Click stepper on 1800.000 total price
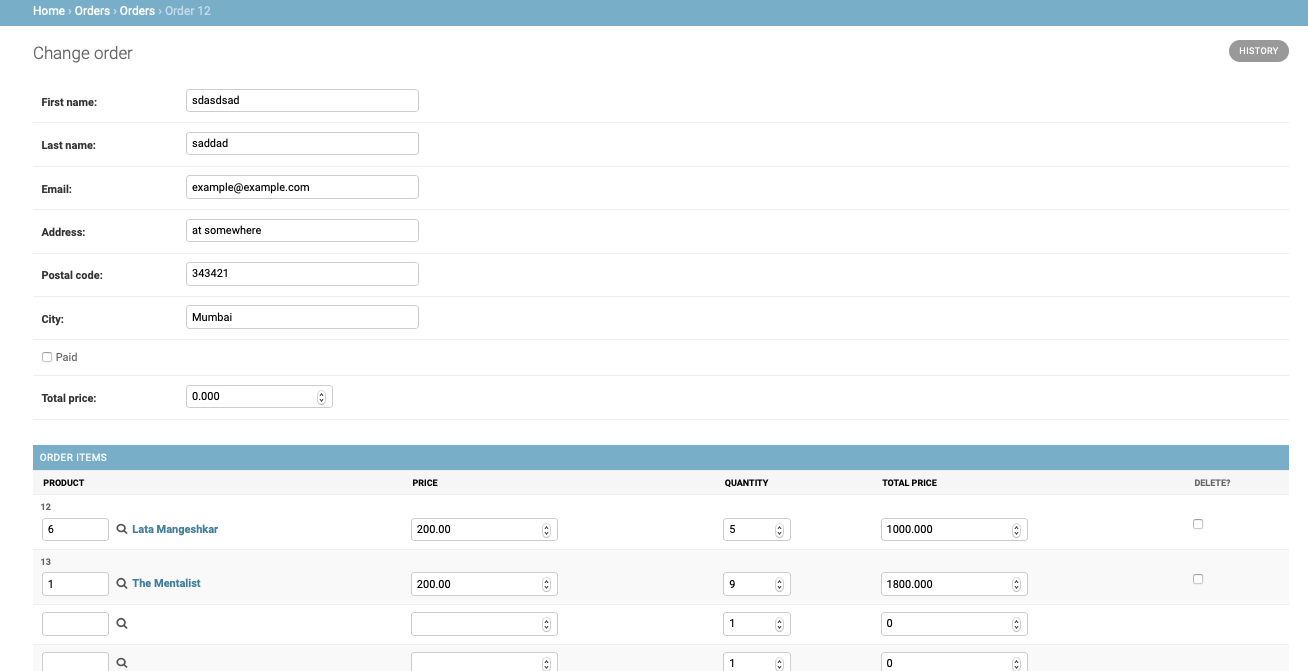The image size is (1308, 671). pos(1016,584)
